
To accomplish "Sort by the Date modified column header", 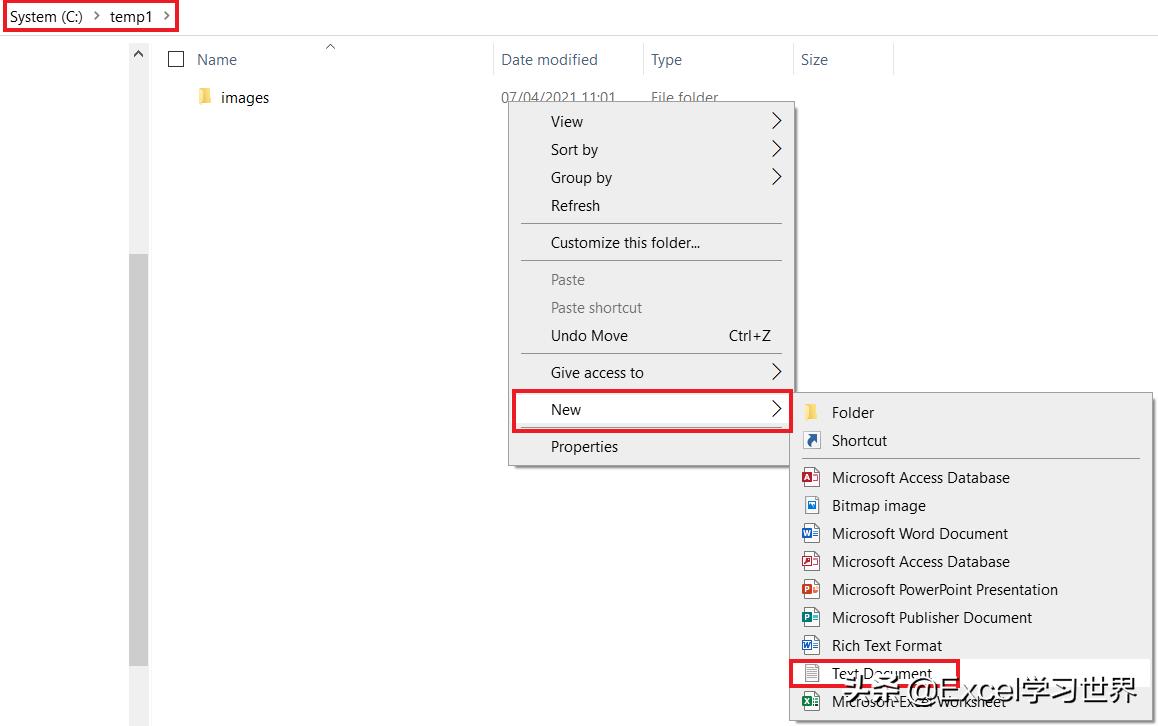I will point(549,59).
